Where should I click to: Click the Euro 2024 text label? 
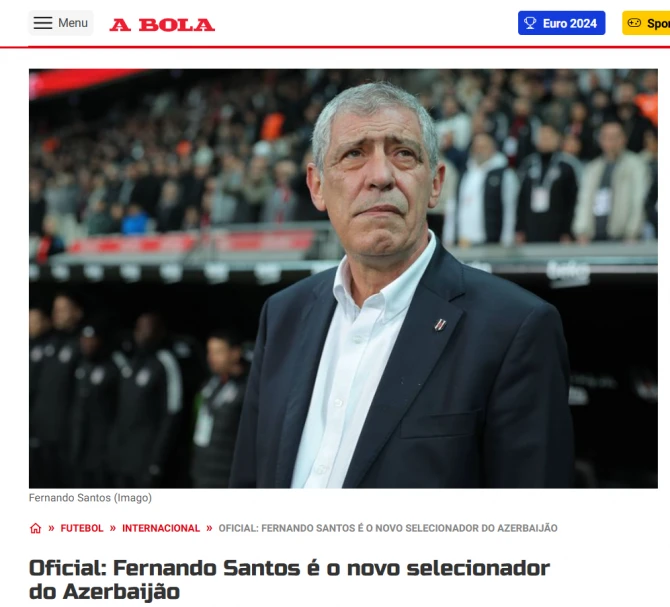tap(570, 23)
